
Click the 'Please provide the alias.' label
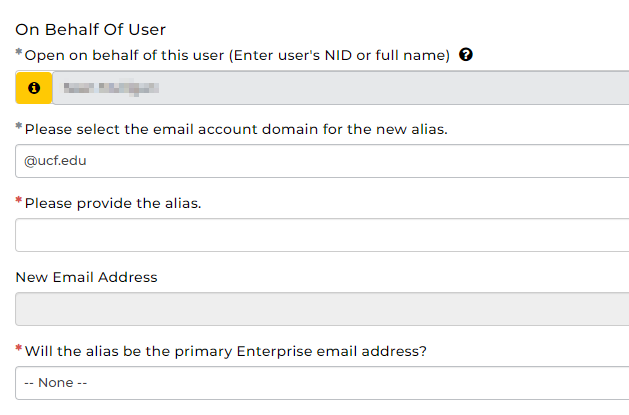click(x=113, y=203)
